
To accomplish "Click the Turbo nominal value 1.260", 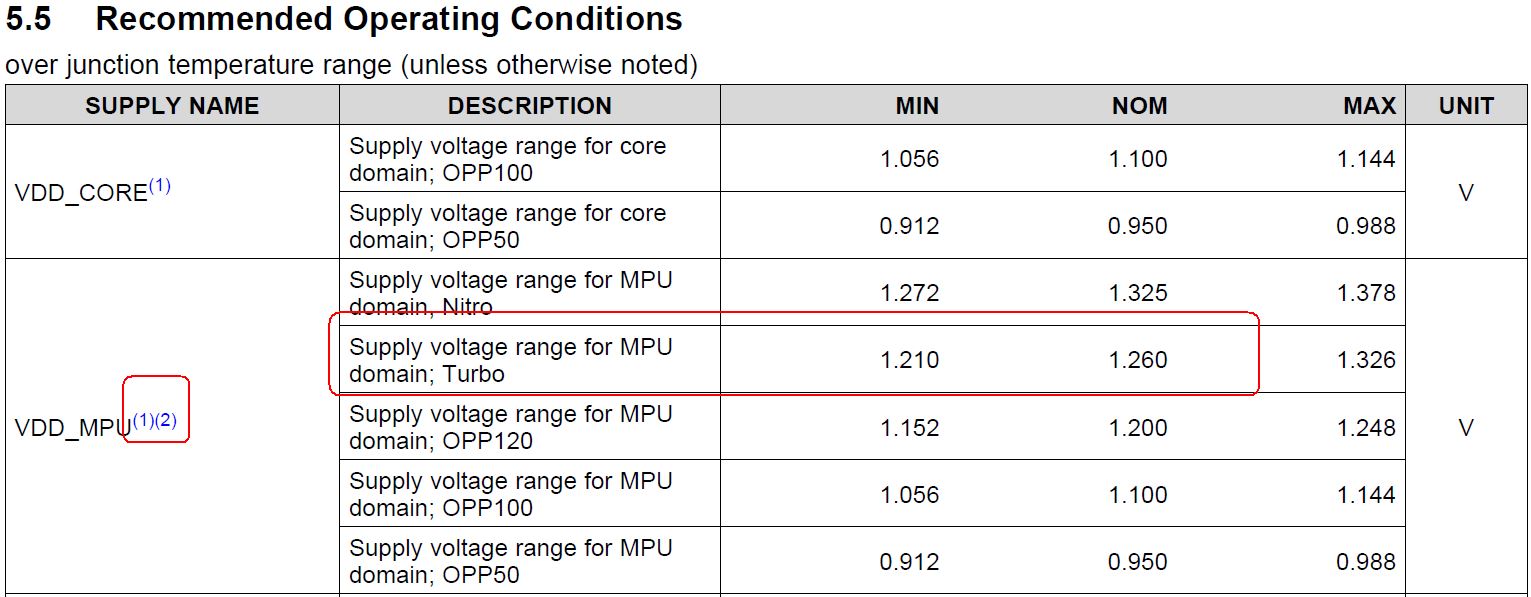I will (x=1138, y=360).
